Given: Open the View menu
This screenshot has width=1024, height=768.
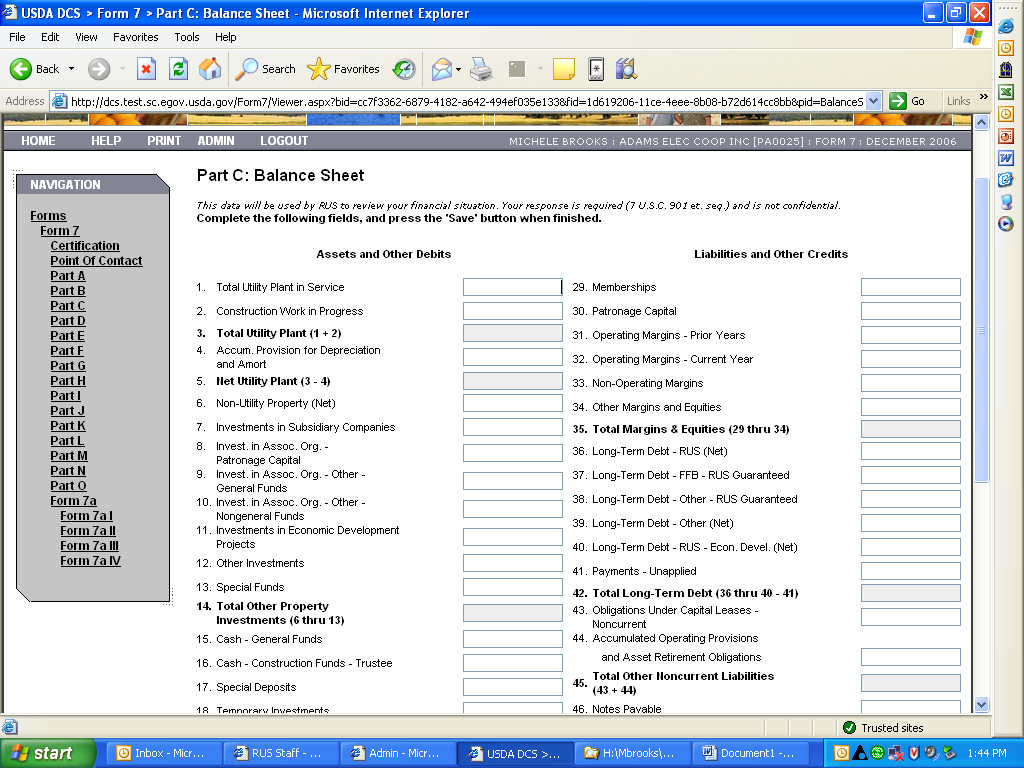Looking at the screenshot, I should pyautogui.click(x=86, y=37).
